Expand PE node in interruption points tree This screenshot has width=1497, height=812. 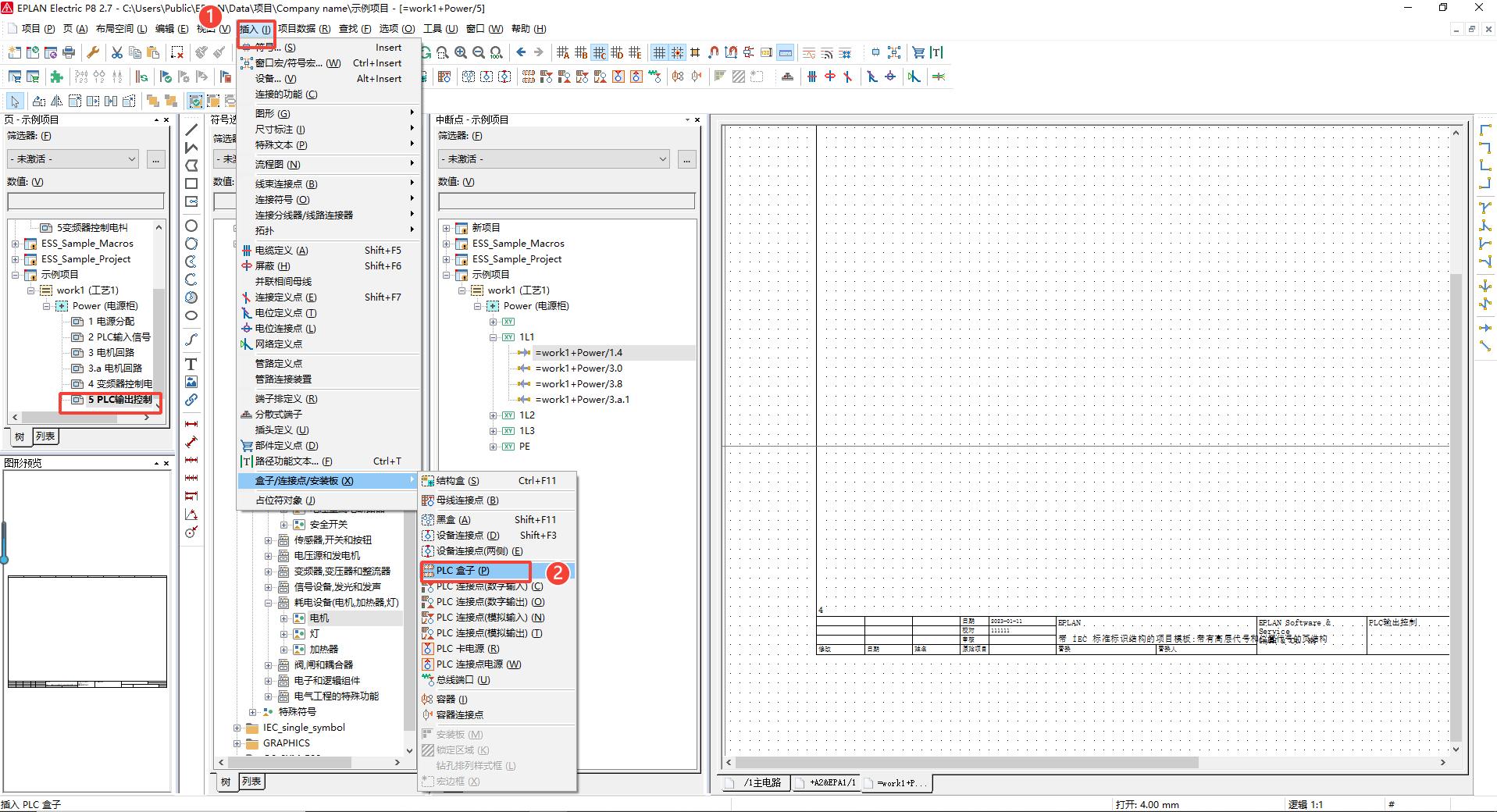pos(494,447)
